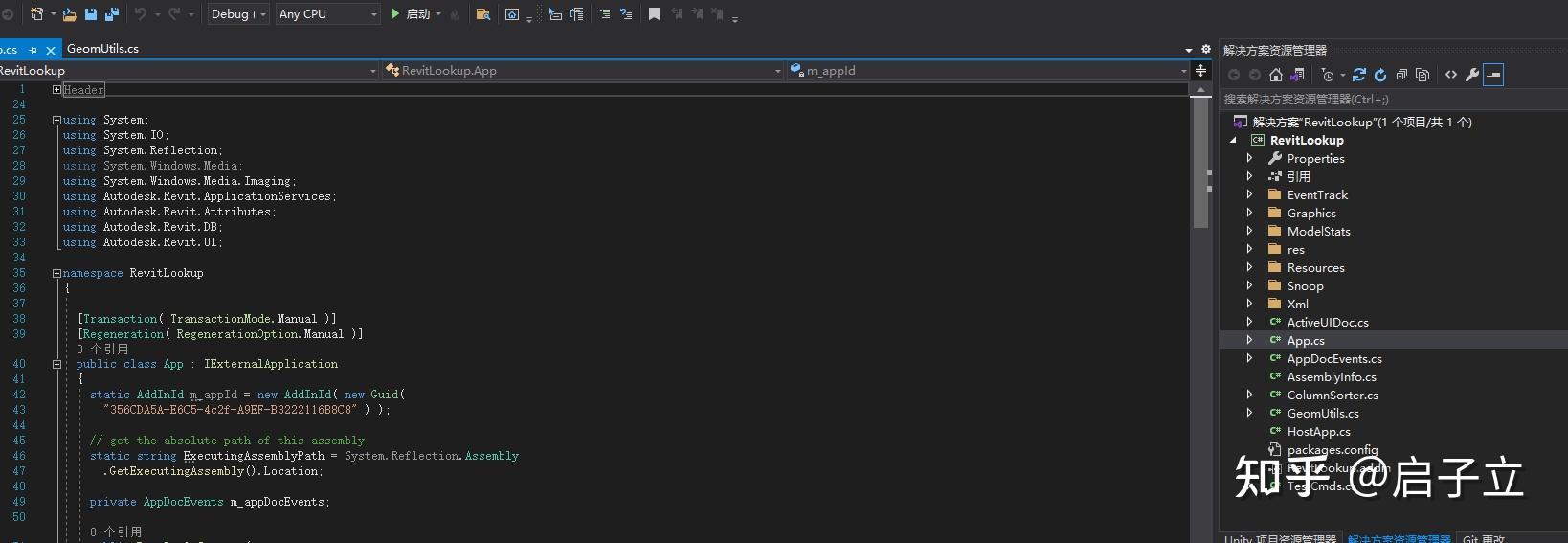This screenshot has width=1568, height=543.
Task: Toggle Preview Selected Items in Solution Explorer
Action: tap(1493, 75)
